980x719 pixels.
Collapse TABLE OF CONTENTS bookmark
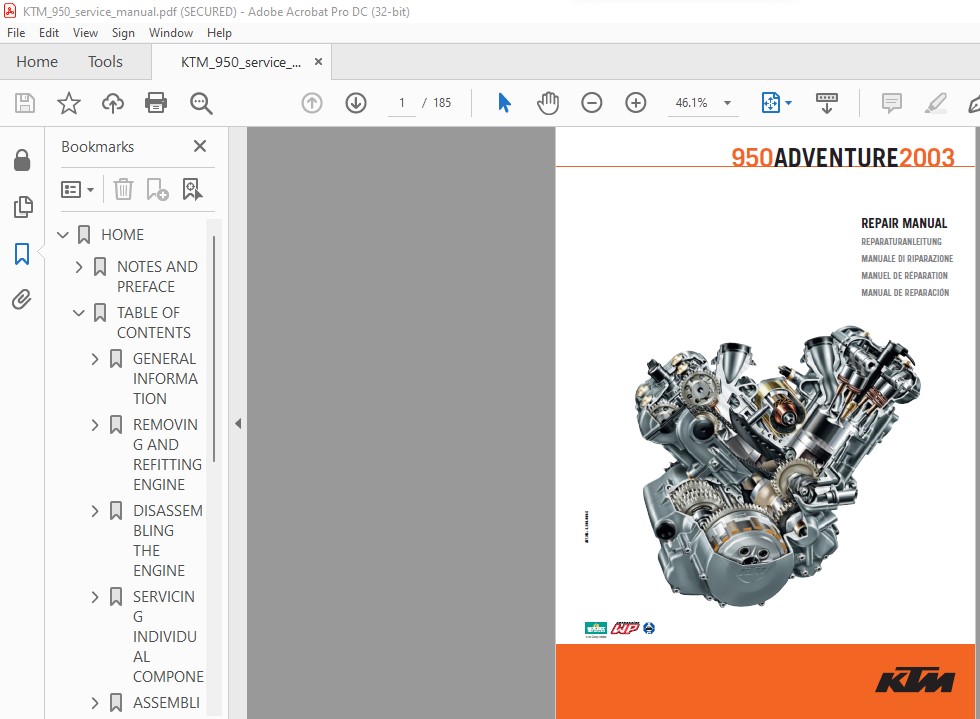point(79,313)
